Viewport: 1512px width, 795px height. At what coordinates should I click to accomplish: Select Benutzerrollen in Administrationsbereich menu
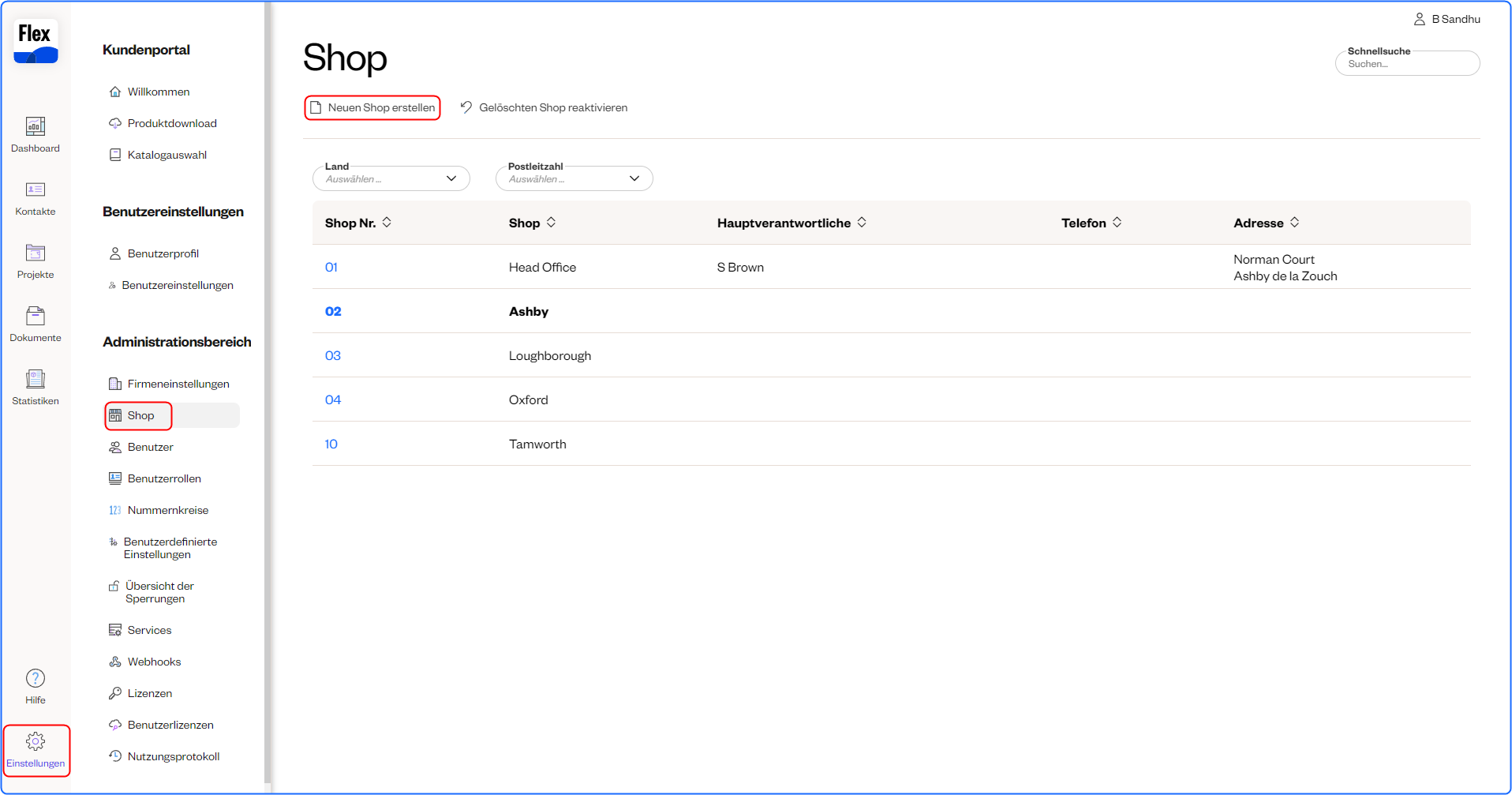click(164, 478)
